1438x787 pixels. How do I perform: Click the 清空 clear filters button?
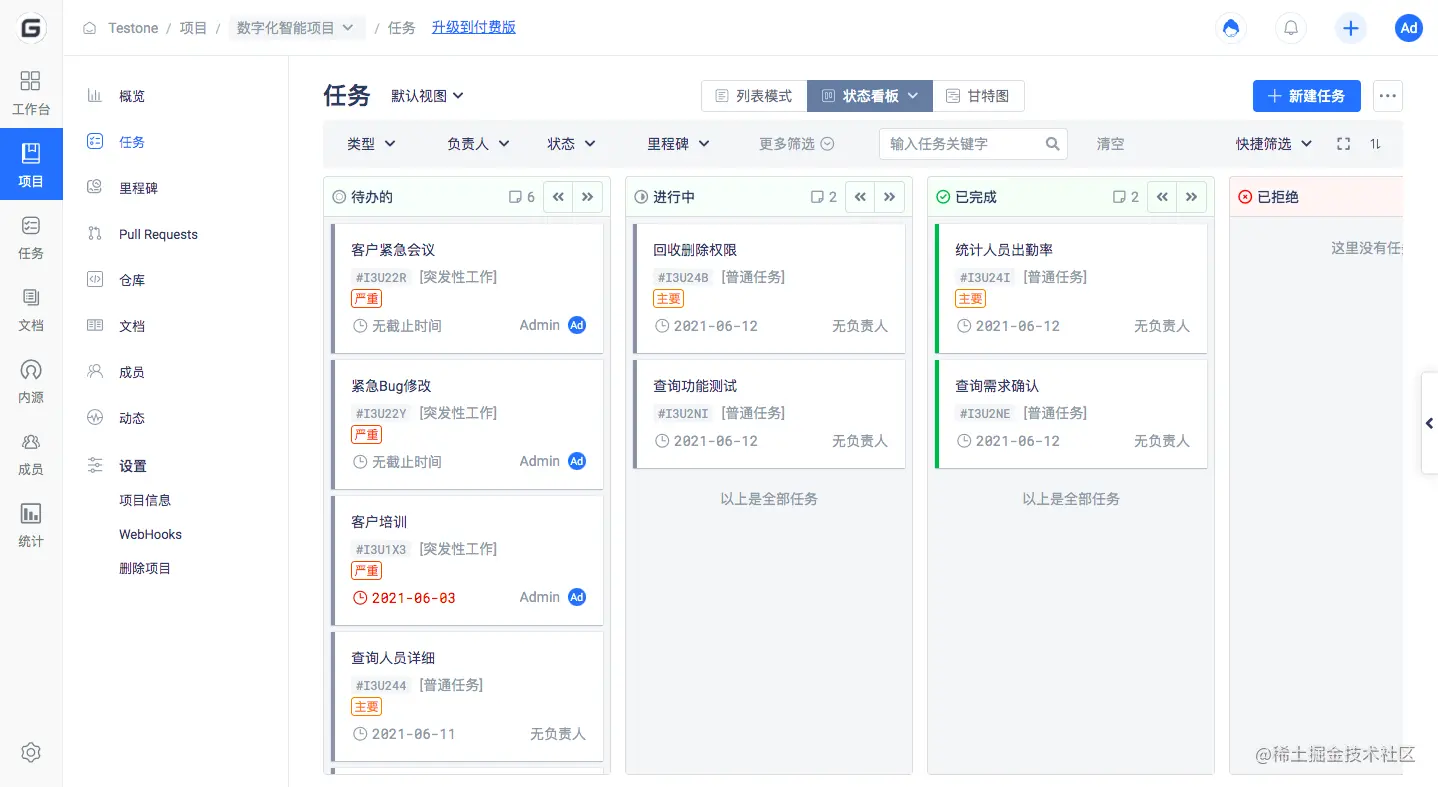click(x=1110, y=144)
